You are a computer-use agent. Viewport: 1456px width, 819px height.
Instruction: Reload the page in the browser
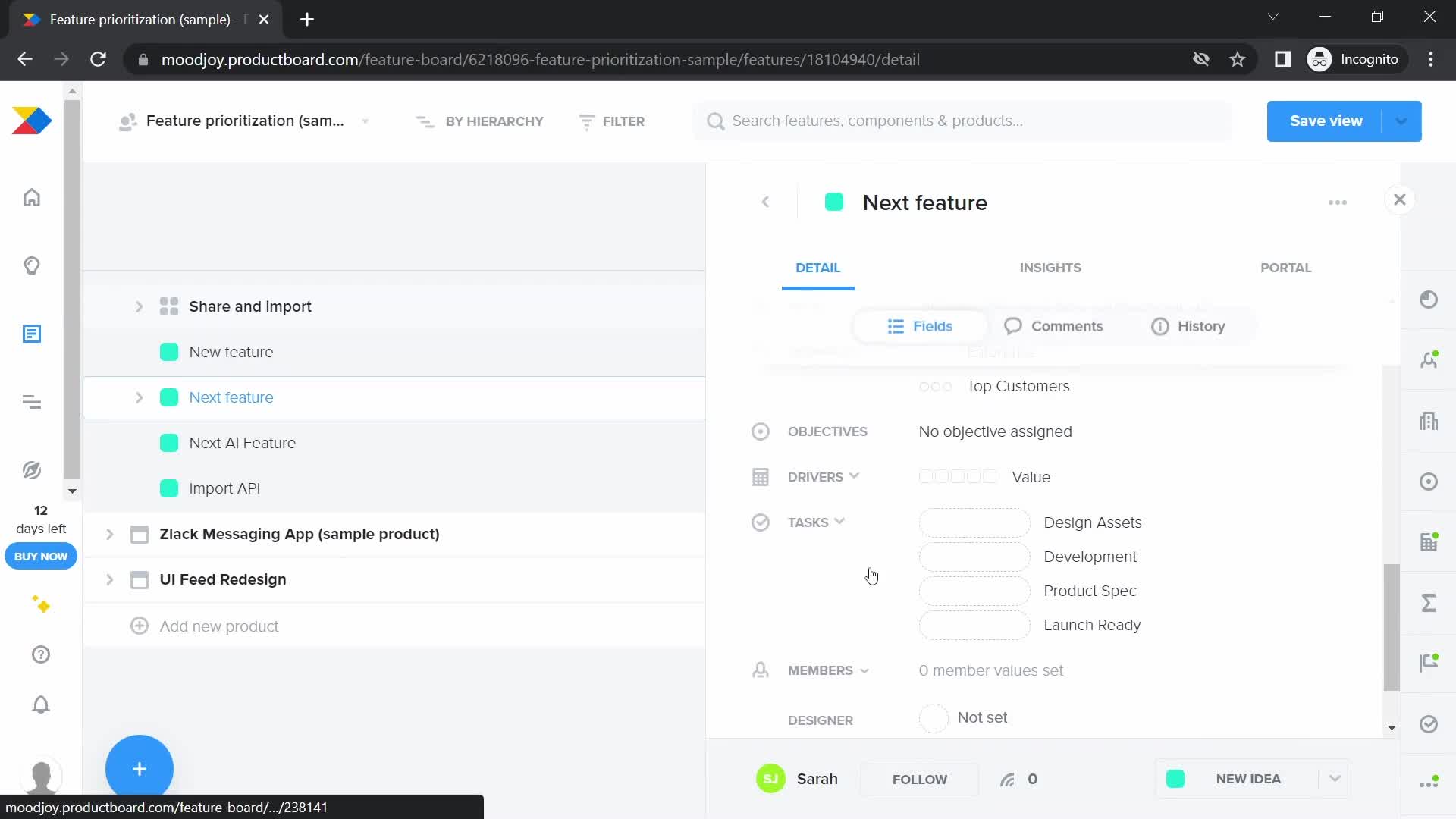98,59
